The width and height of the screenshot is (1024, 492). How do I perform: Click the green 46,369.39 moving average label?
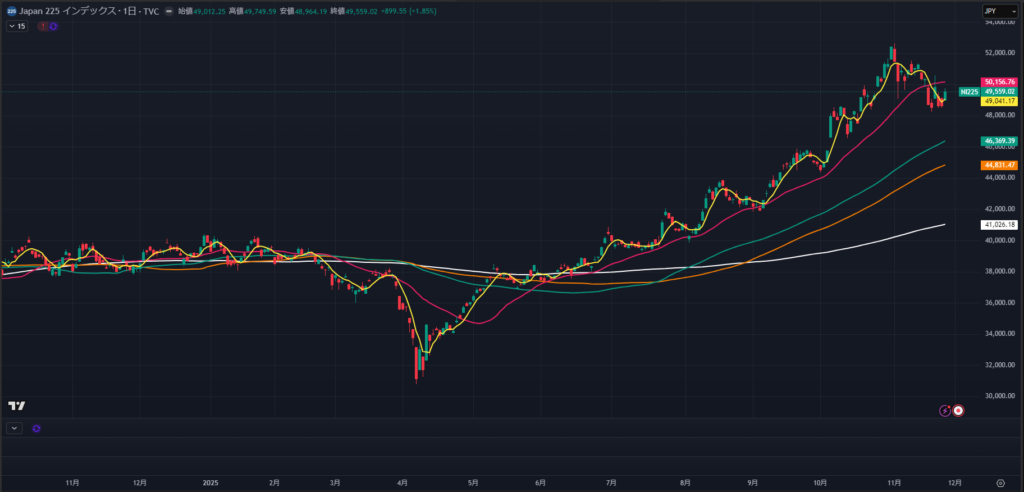pyautogui.click(x=1000, y=142)
